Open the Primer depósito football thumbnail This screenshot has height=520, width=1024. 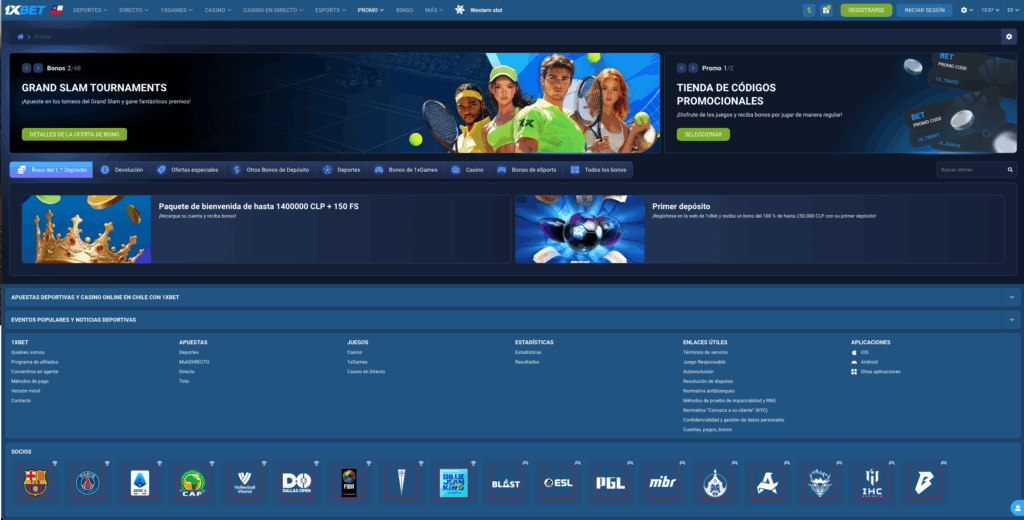pyautogui.click(x=580, y=229)
